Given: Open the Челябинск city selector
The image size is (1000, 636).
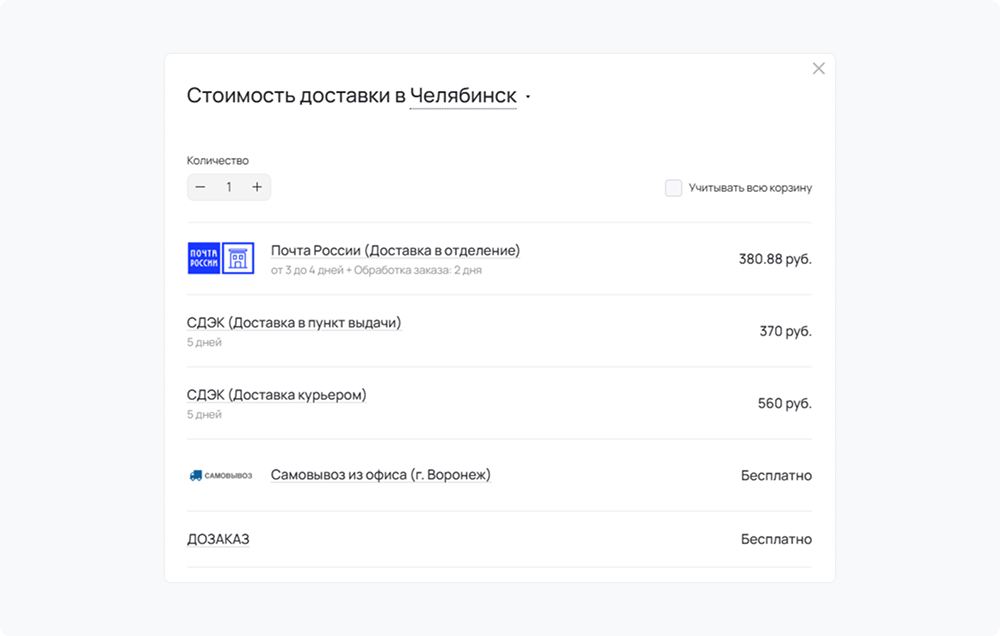Looking at the screenshot, I should coord(463,96).
